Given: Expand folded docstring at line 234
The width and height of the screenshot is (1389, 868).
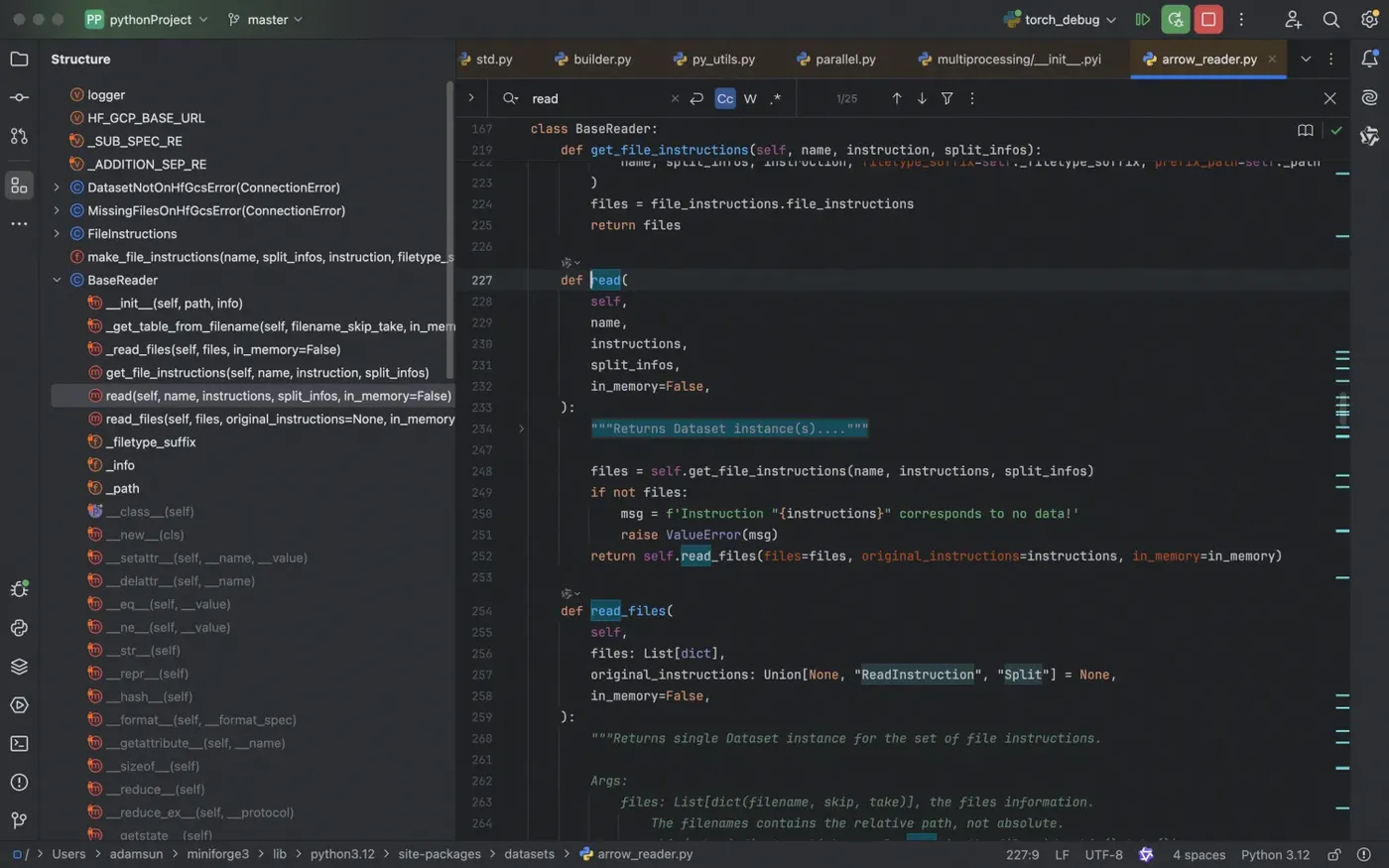Looking at the screenshot, I should (521, 429).
